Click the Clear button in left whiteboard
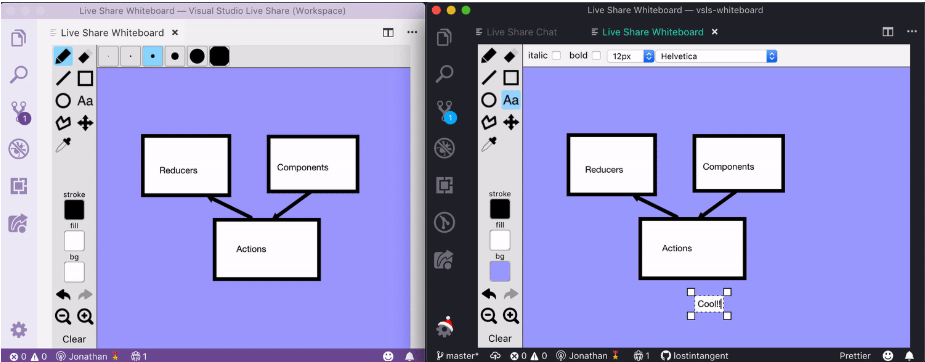Image resolution: width=925 pixels, height=362 pixels. click(x=74, y=339)
